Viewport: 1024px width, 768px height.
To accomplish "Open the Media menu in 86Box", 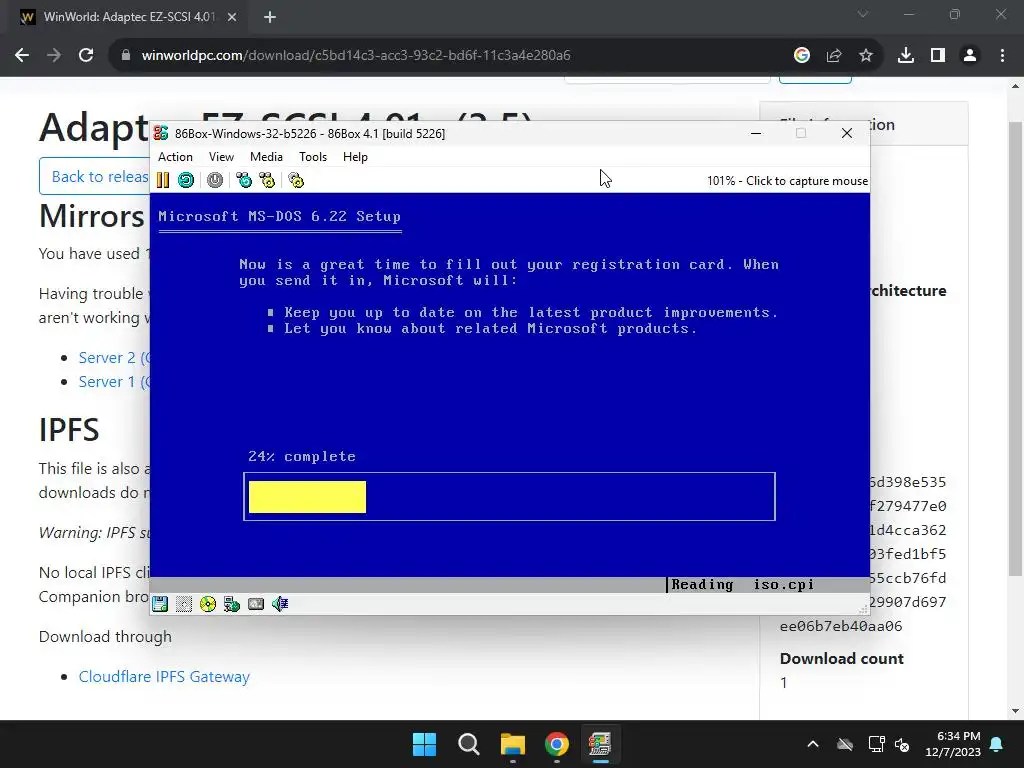I will (x=266, y=157).
